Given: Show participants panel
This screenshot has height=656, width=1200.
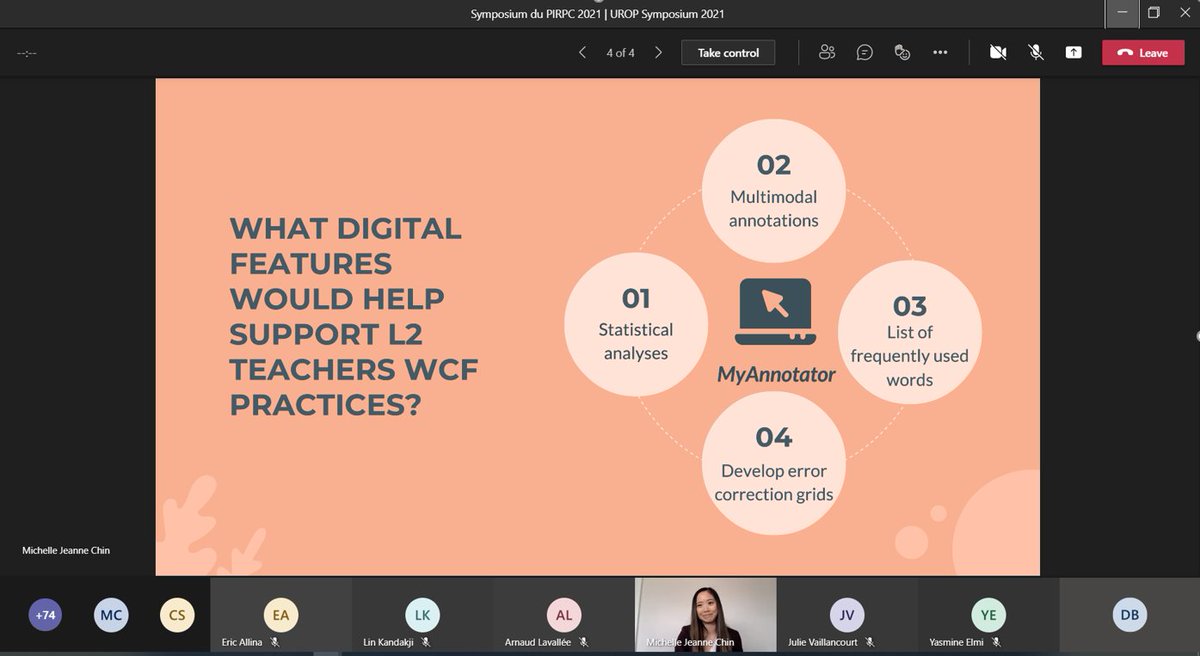Looking at the screenshot, I should pyautogui.click(x=827, y=53).
